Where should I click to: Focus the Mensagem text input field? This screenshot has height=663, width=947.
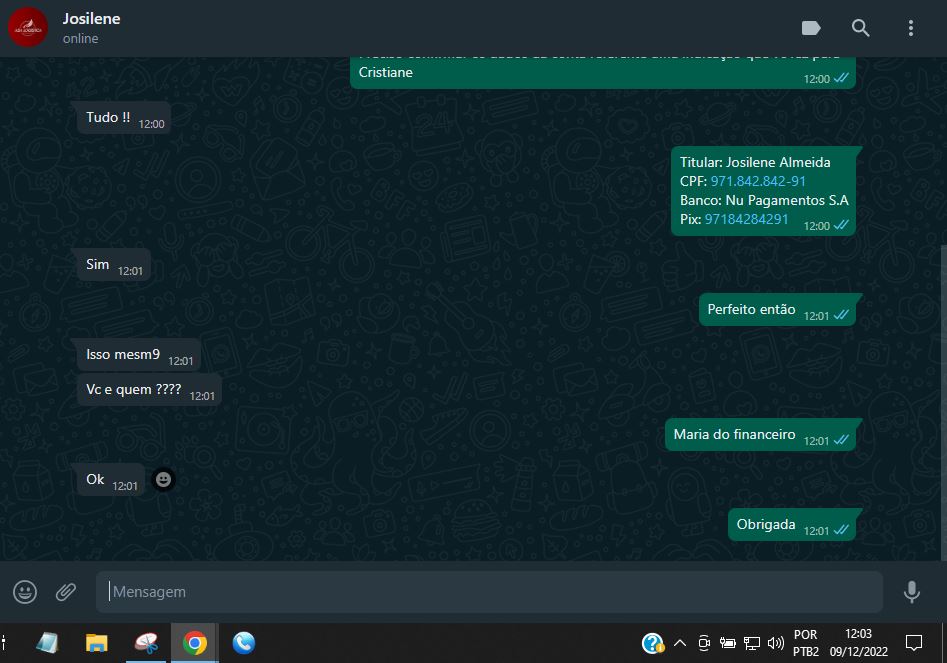[x=490, y=592]
